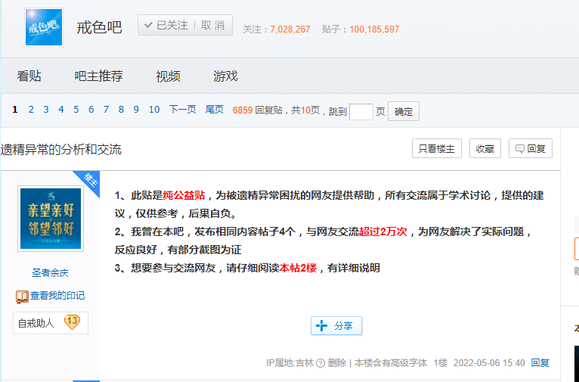Click the red text 本帖2楼 in the post
579x382 pixels.
(x=298, y=268)
